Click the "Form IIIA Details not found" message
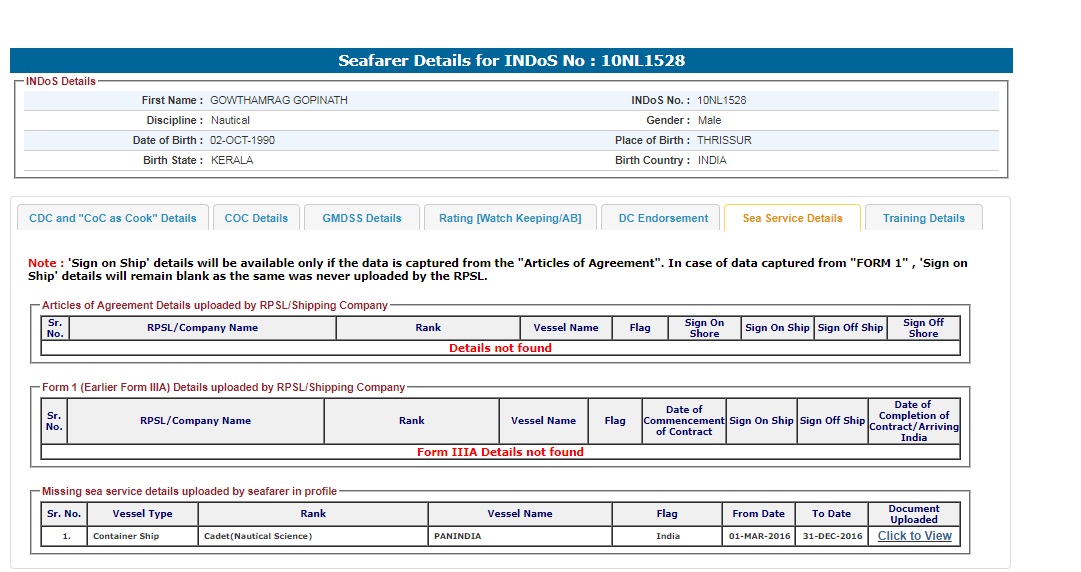Image resolution: width=1081 pixels, height=572 pixels. pyautogui.click(x=500, y=452)
